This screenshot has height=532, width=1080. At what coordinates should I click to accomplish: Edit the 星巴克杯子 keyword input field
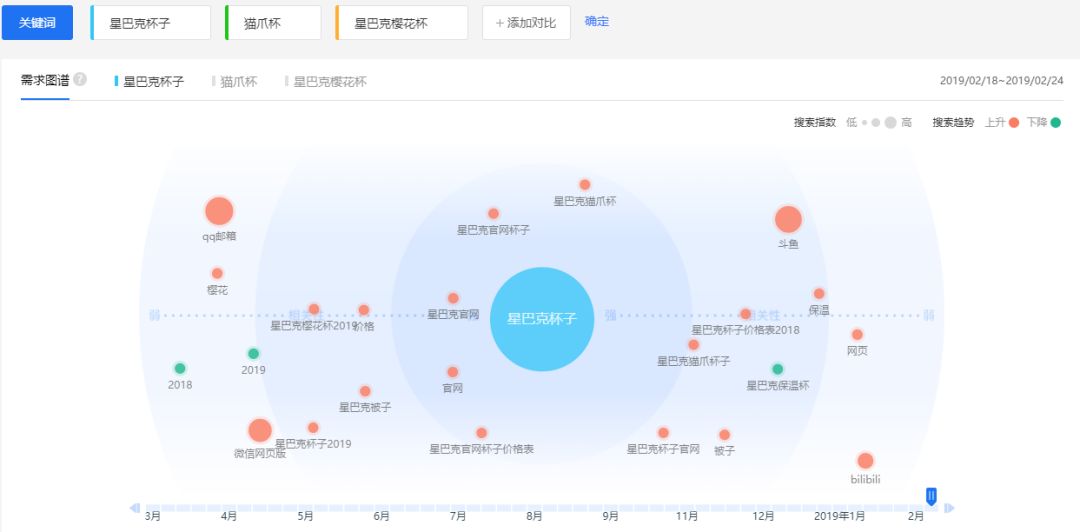(x=151, y=23)
